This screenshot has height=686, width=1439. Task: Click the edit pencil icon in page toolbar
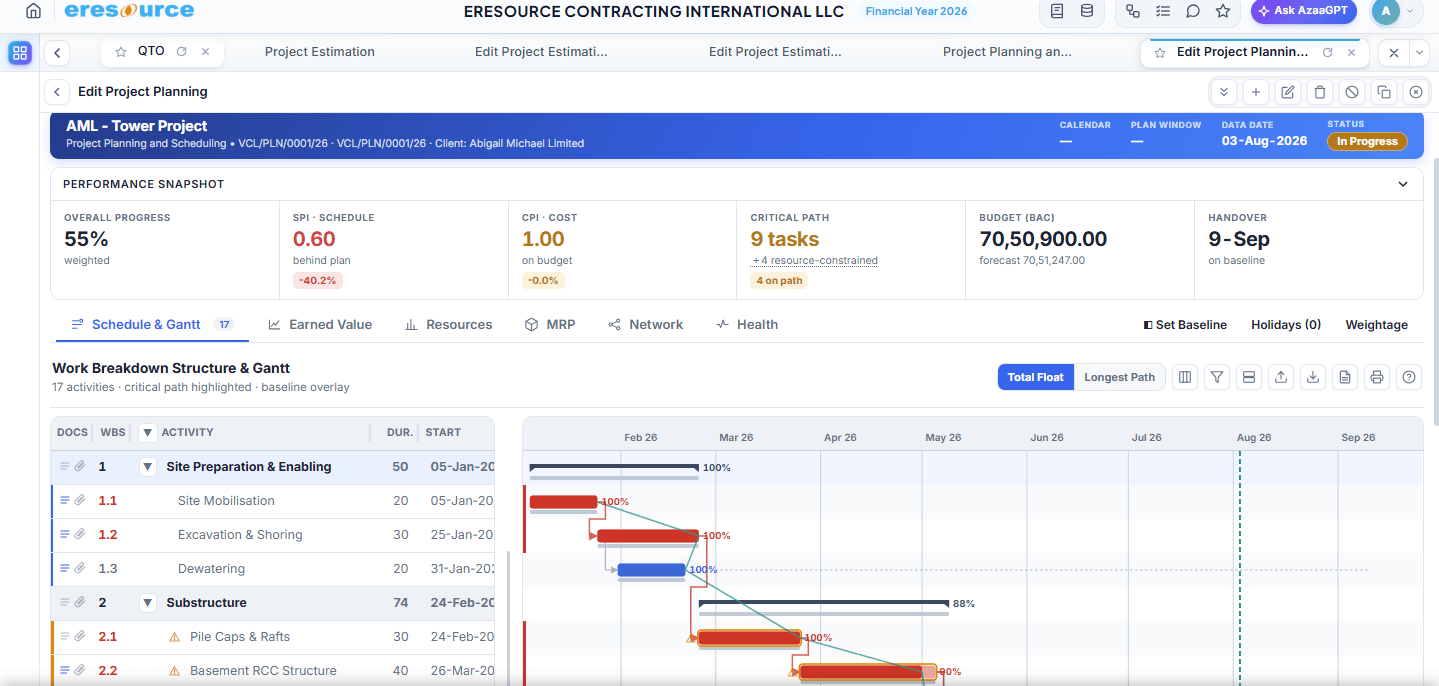pos(1288,92)
